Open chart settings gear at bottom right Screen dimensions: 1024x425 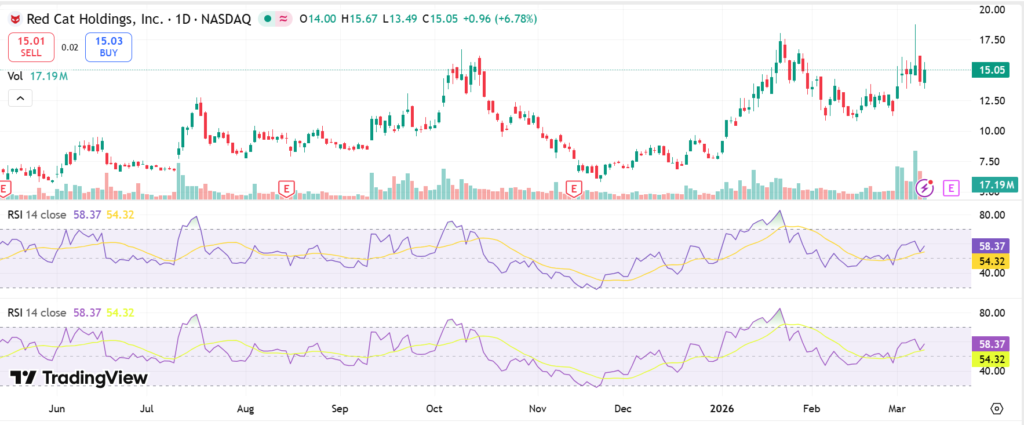(x=996, y=409)
